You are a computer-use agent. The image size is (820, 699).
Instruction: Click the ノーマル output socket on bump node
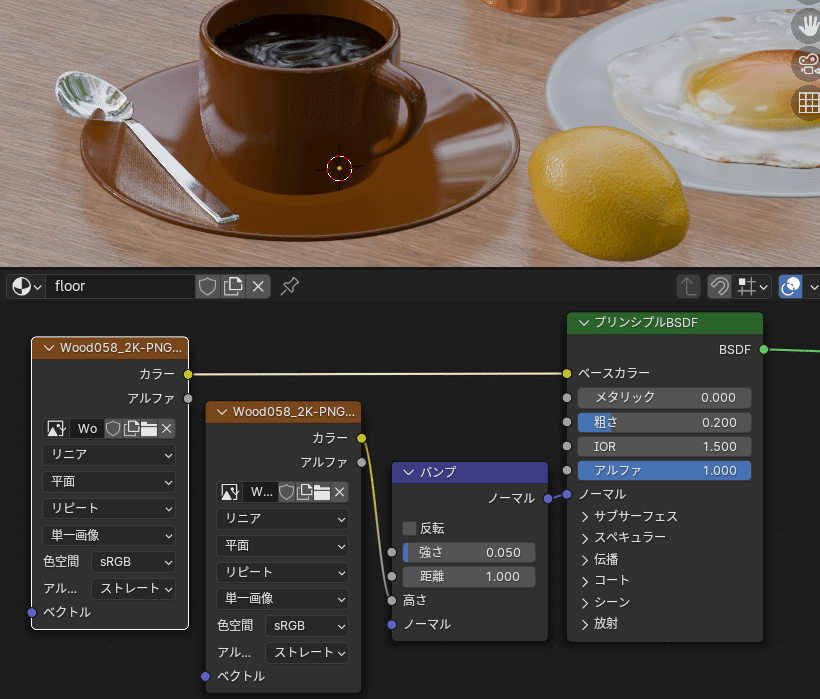coord(548,499)
